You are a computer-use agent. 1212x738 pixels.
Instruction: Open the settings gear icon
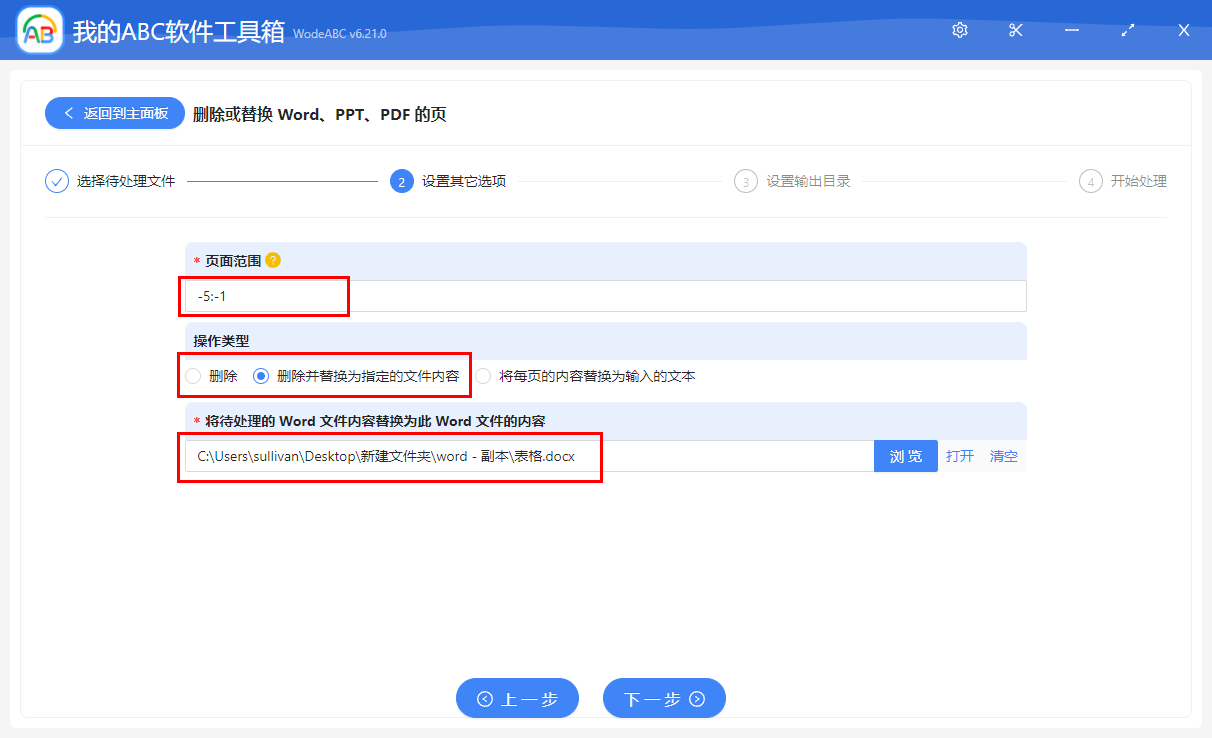pyautogui.click(x=959, y=30)
